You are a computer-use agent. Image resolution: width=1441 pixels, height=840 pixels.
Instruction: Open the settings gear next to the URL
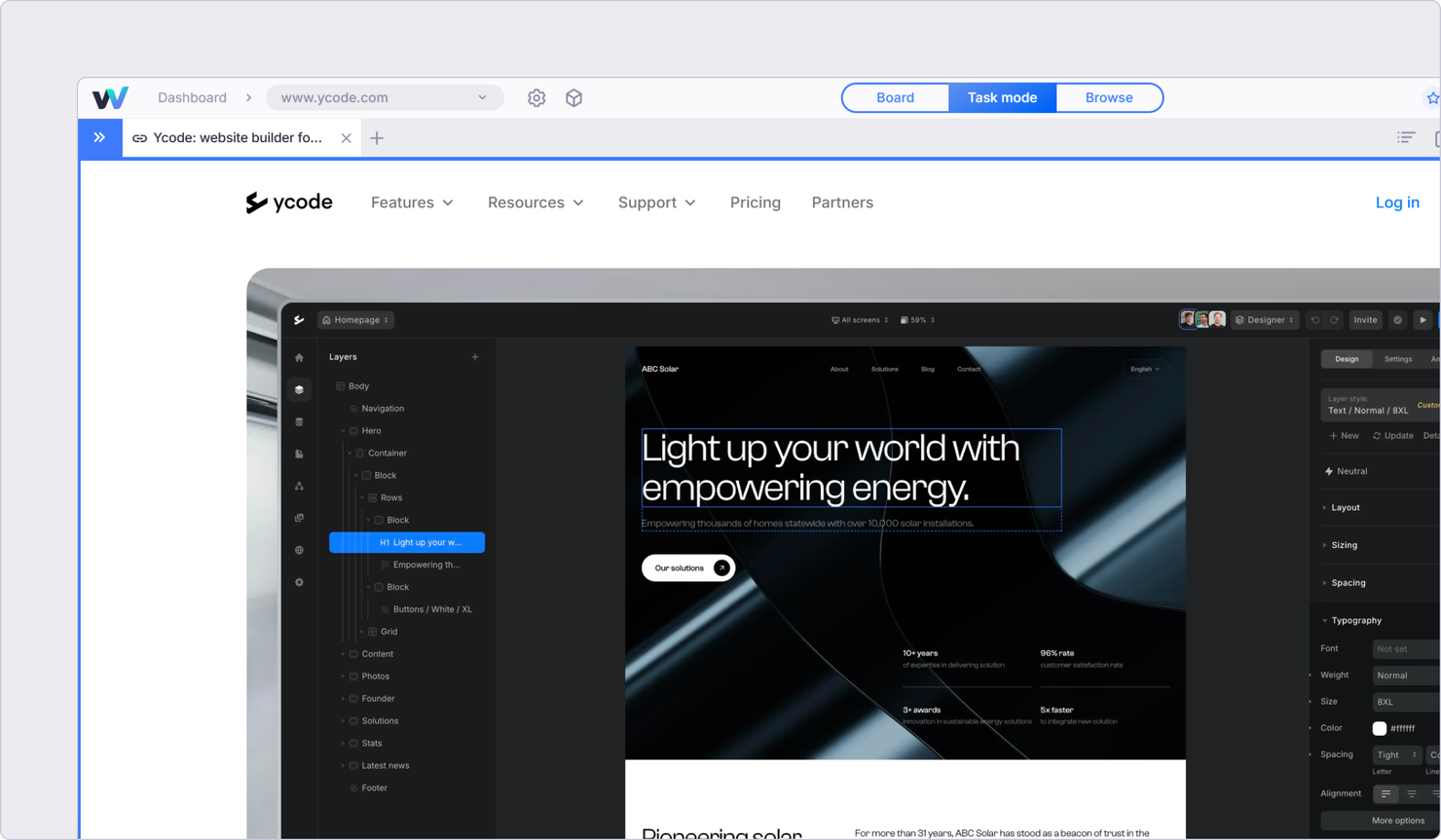(536, 97)
